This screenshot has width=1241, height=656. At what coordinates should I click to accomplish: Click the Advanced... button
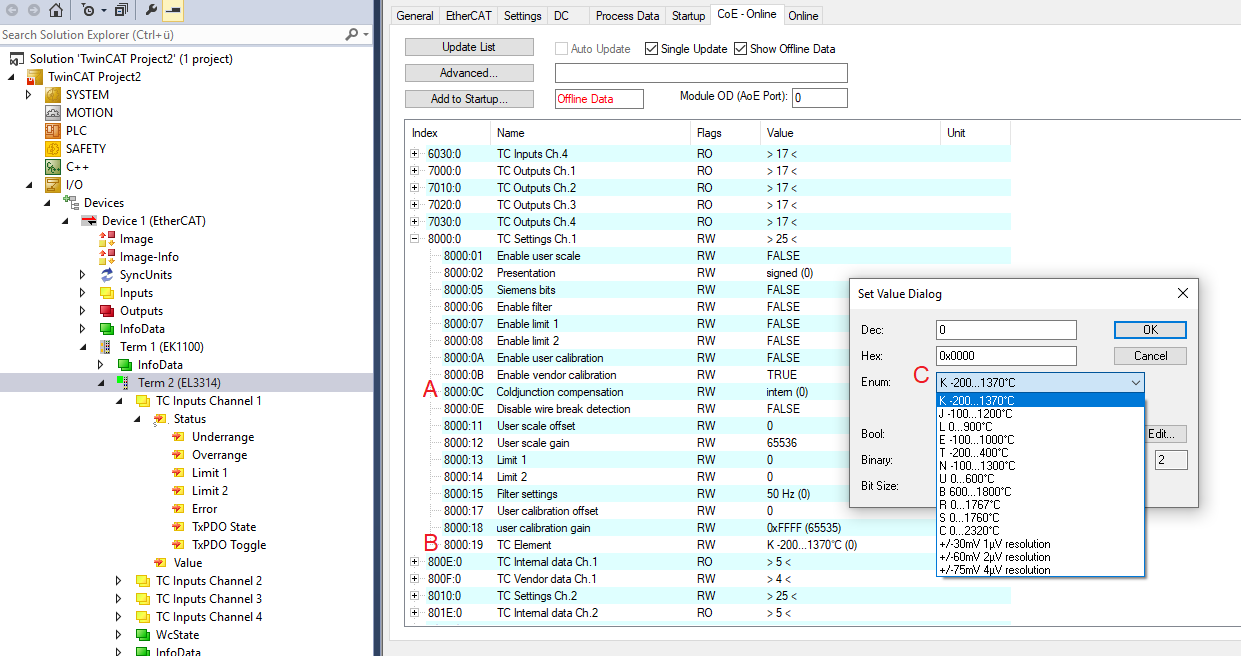[468, 73]
